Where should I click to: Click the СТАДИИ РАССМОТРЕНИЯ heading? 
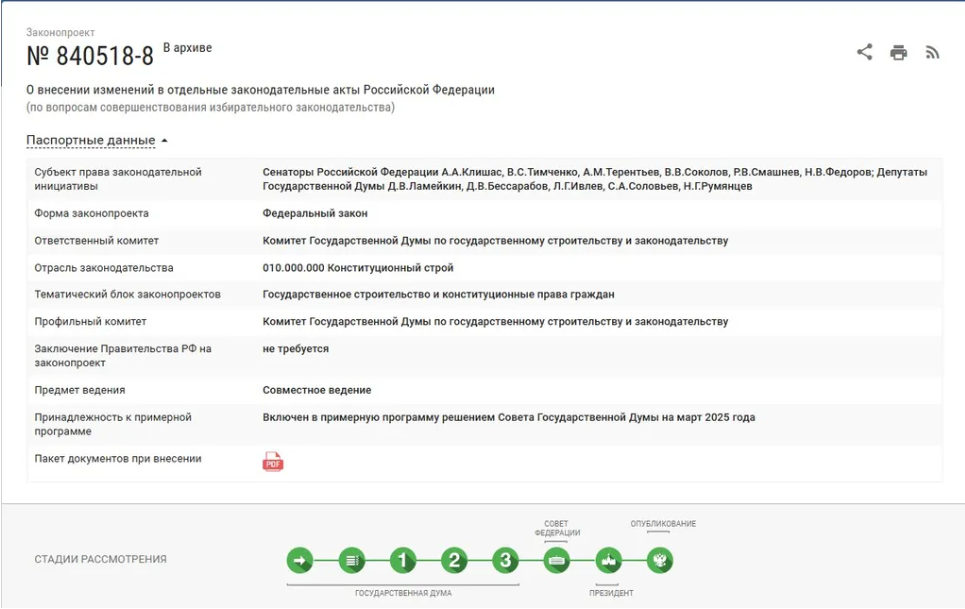pos(100,559)
